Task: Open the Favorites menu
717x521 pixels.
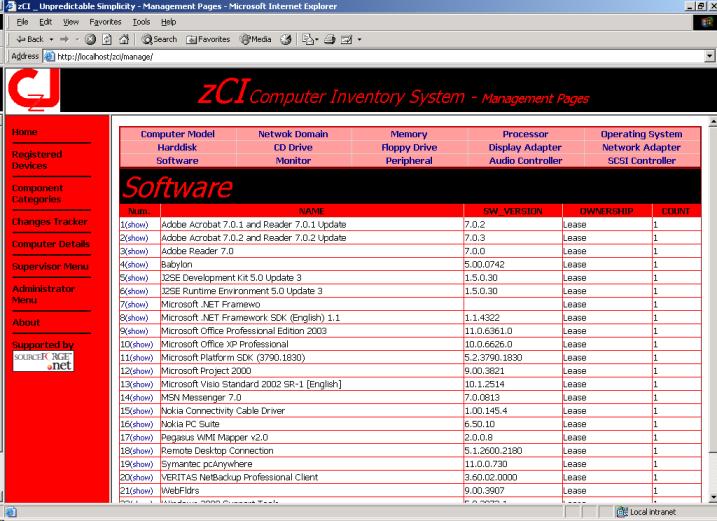Action: pyautogui.click(x=105, y=22)
